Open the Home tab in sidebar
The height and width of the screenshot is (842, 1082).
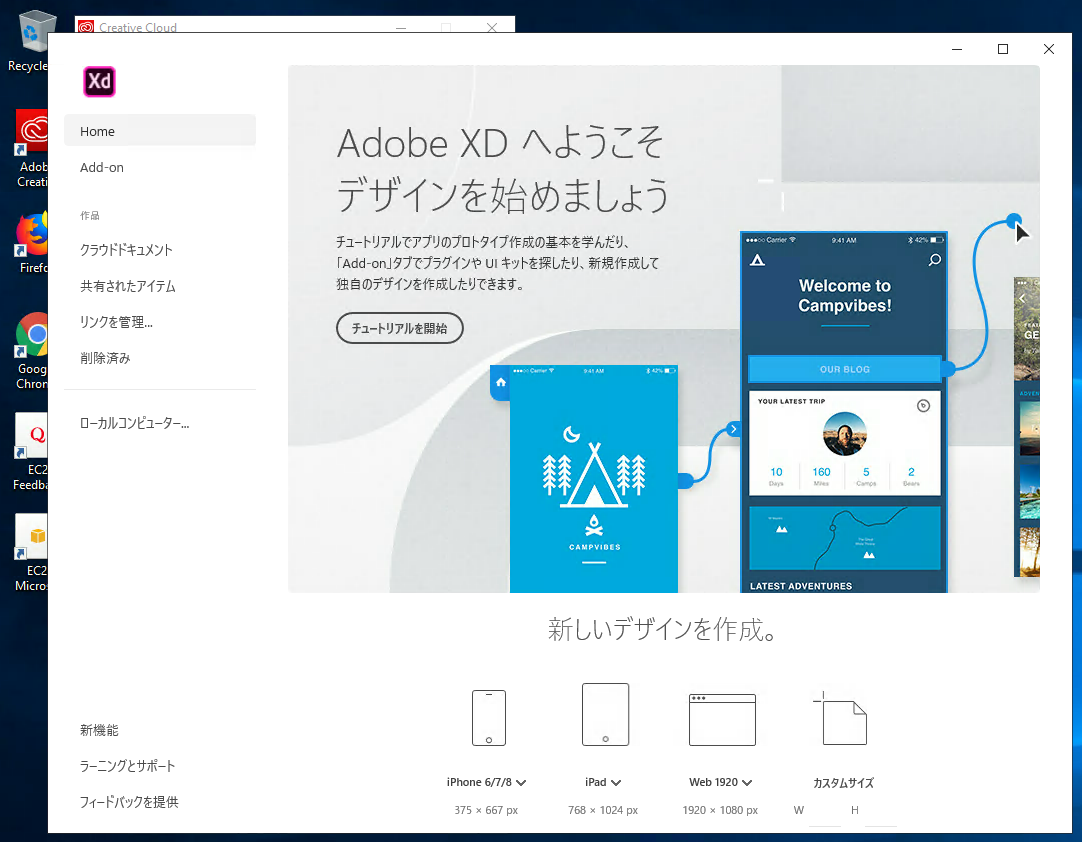point(160,130)
